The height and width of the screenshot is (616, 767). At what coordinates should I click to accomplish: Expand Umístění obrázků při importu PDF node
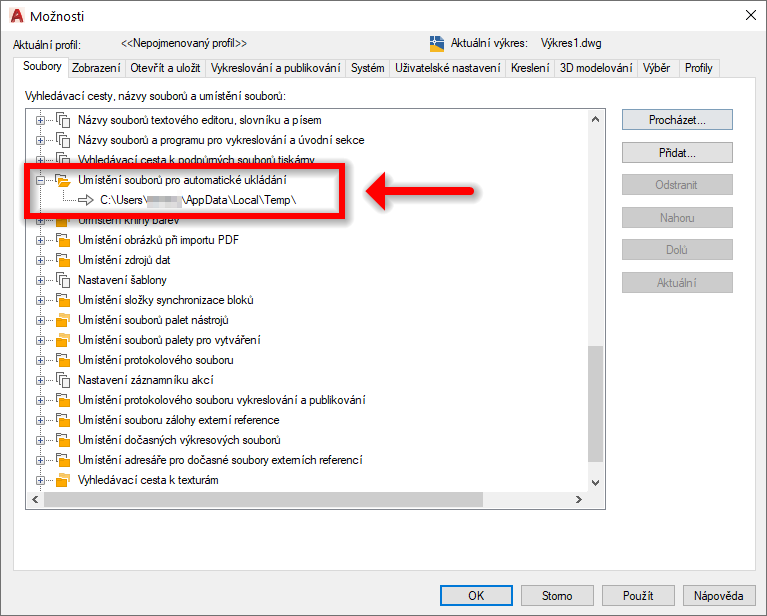point(41,240)
